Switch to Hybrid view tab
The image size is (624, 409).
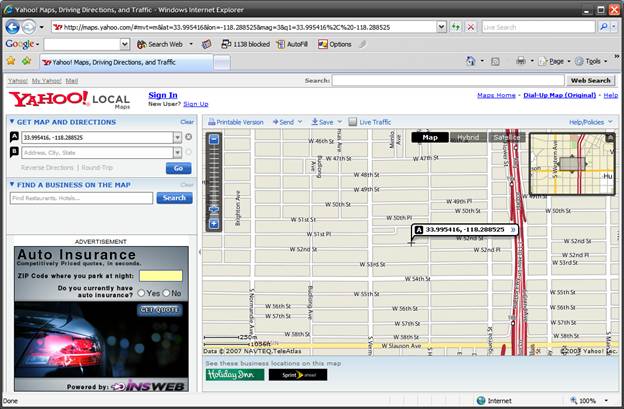pos(468,137)
